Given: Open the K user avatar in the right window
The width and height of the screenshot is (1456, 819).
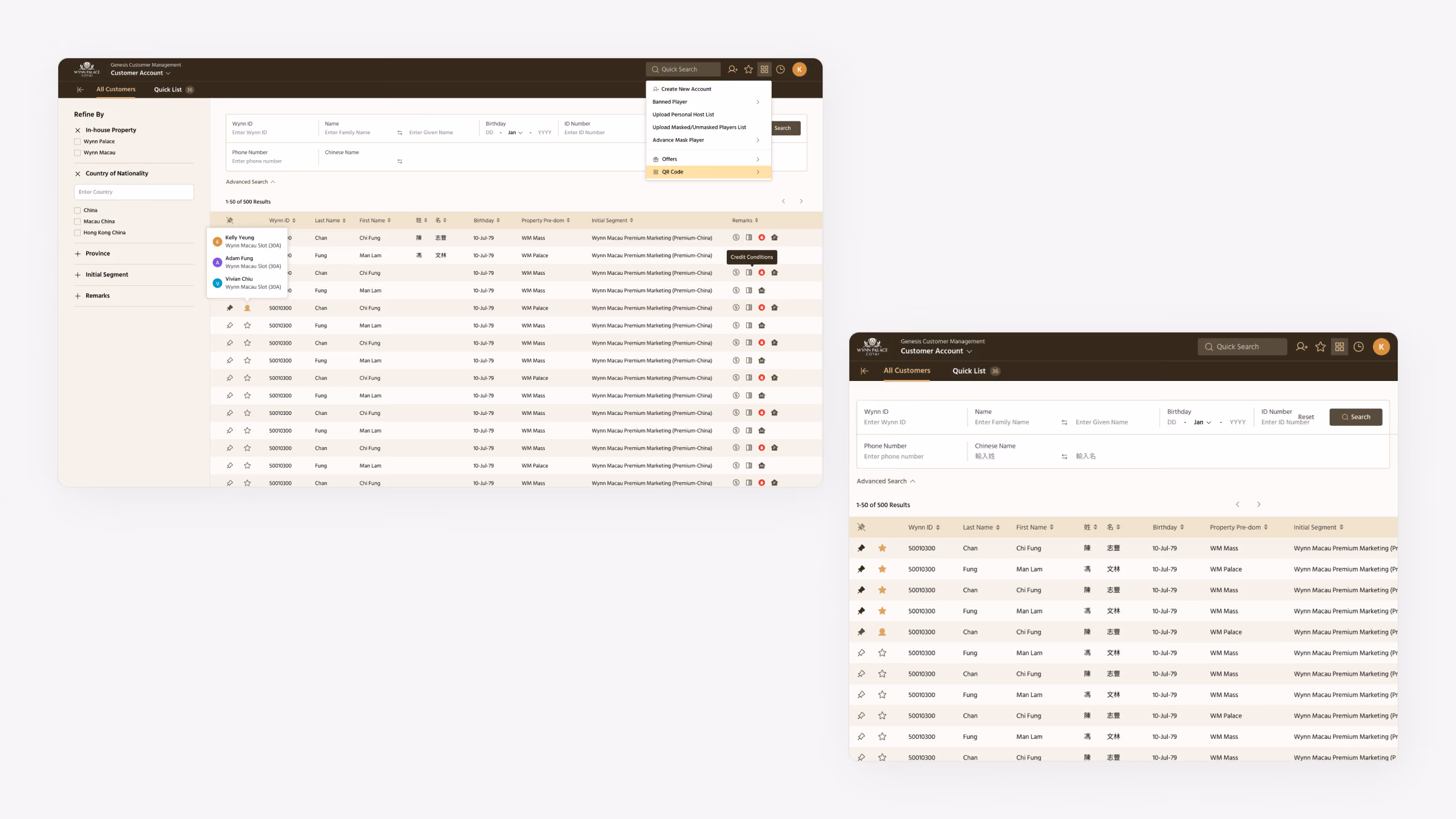Looking at the screenshot, I should click(x=1381, y=347).
